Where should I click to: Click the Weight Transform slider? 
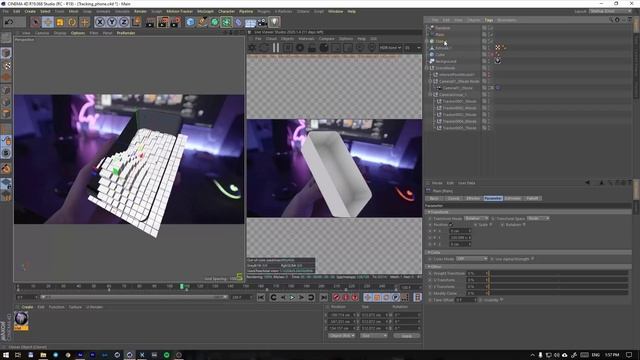click(558, 273)
